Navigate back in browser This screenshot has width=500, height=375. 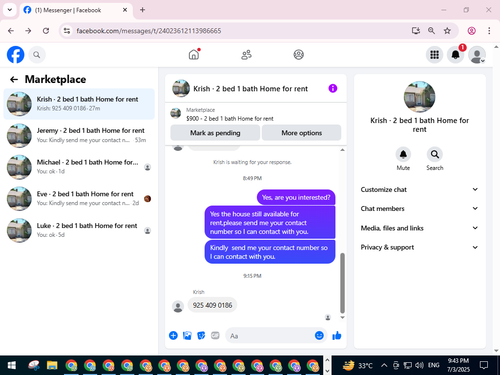11,31
